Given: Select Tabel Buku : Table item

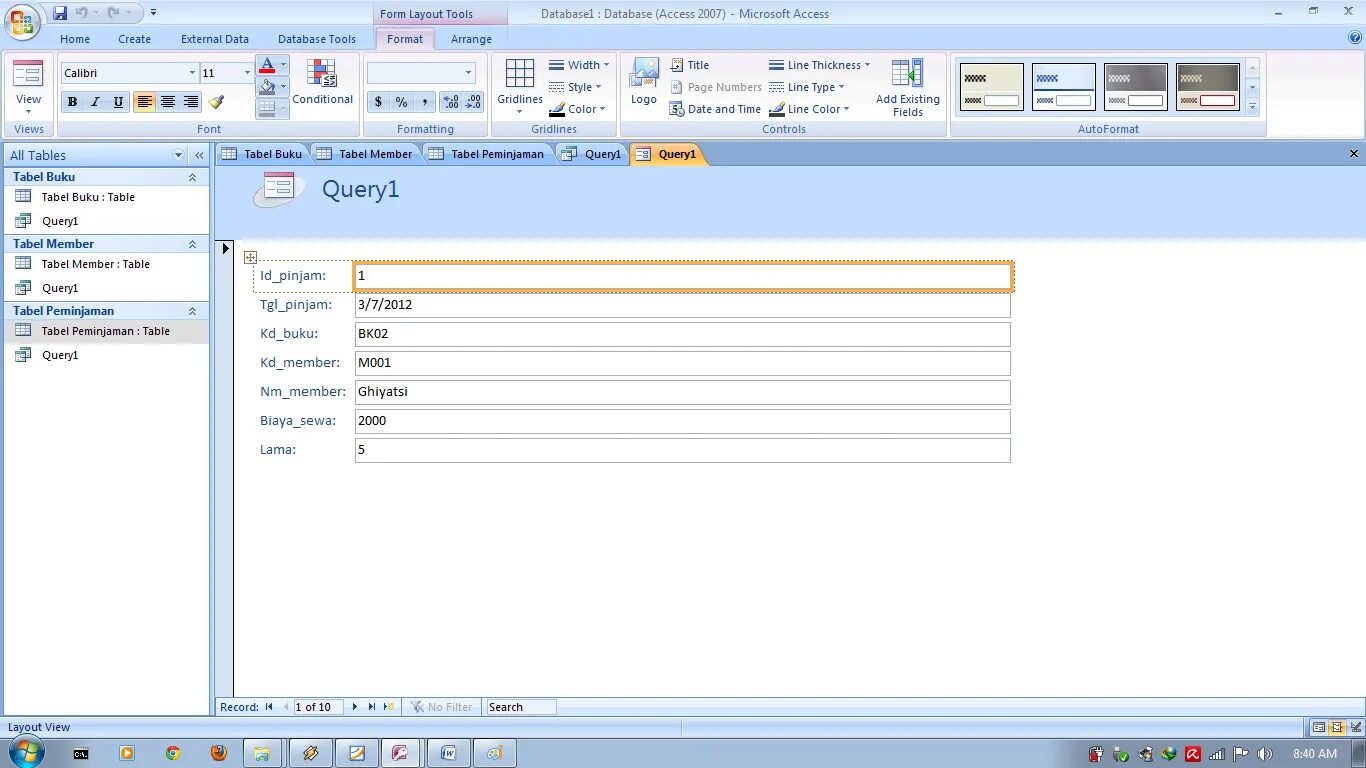Looking at the screenshot, I should click(106, 197).
